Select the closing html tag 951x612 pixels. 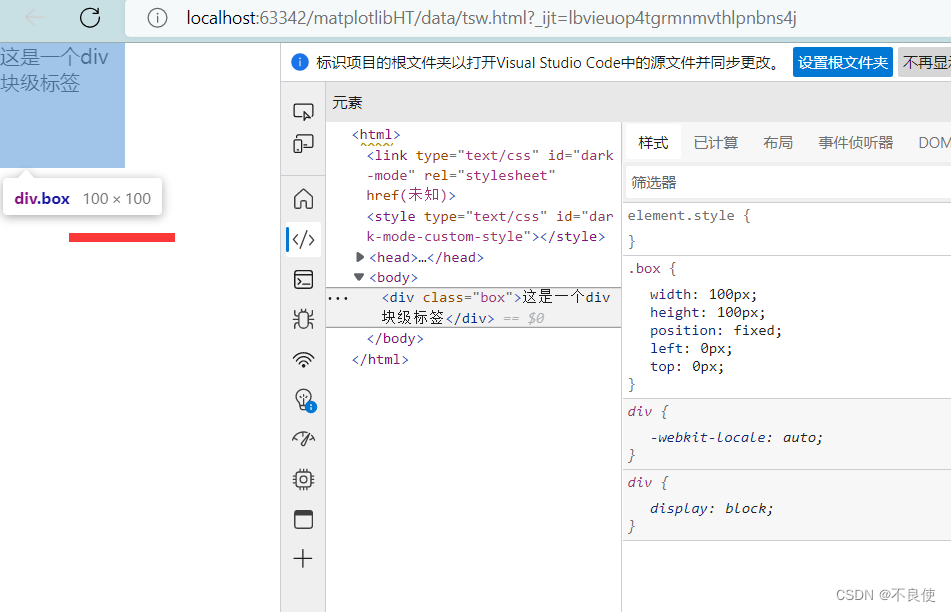point(380,359)
